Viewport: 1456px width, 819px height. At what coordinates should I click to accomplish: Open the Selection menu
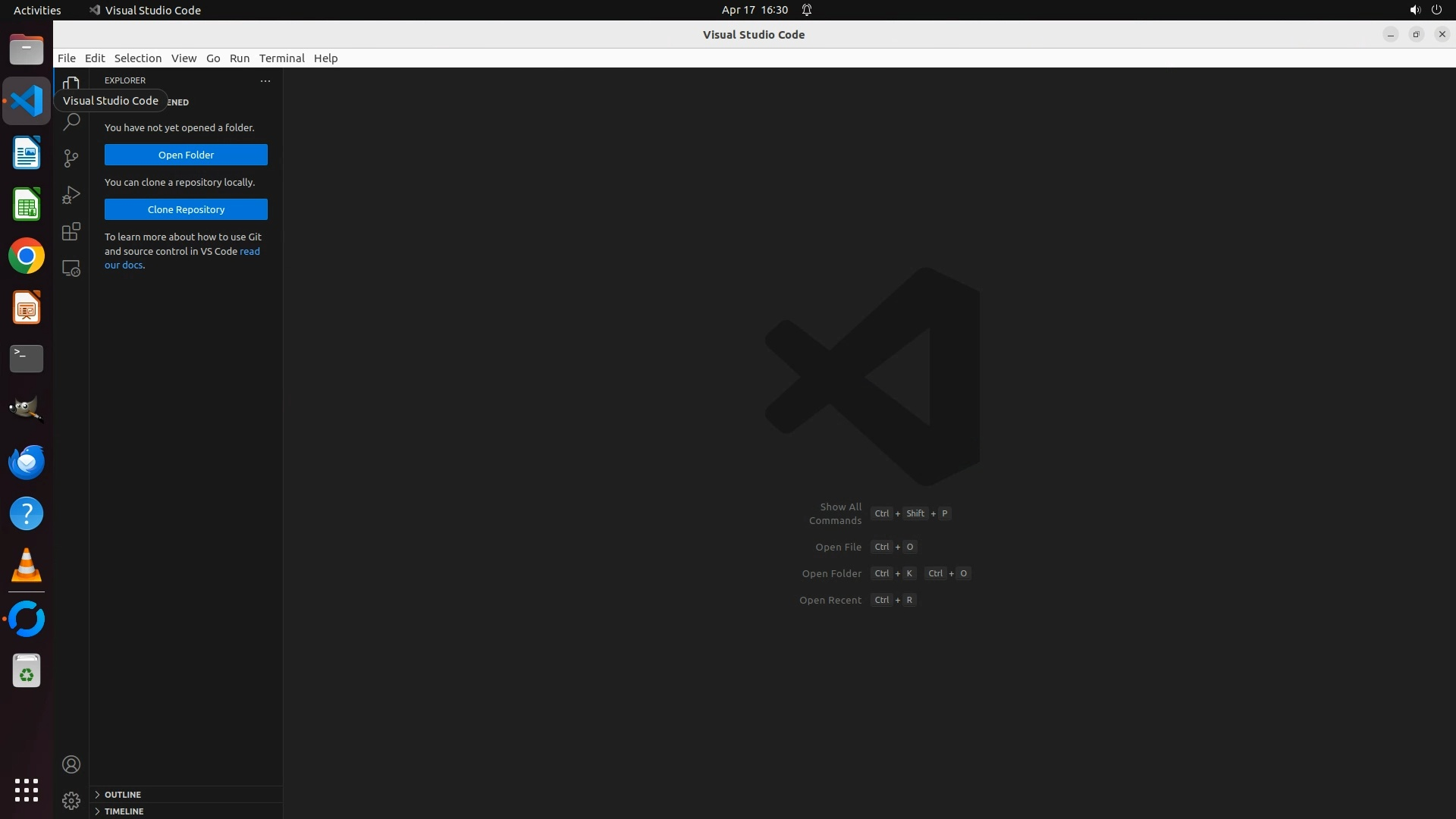137,58
